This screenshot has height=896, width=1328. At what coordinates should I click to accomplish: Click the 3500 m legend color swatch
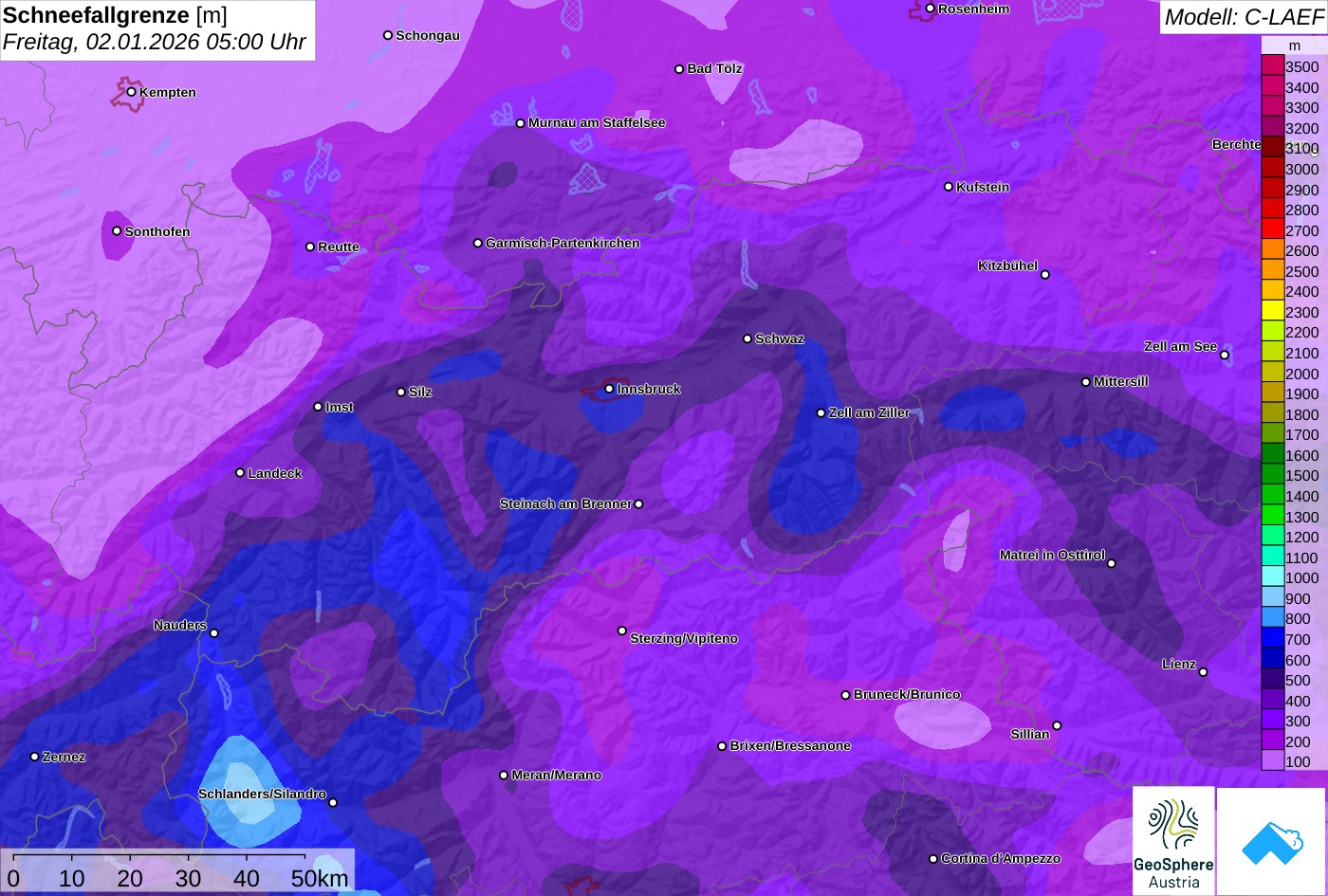(1273, 66)
